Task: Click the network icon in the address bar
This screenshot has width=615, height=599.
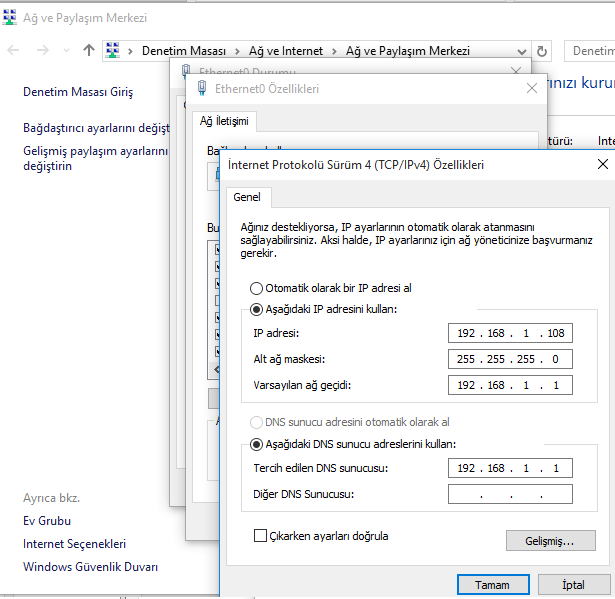Action: (x=113, y=50)
